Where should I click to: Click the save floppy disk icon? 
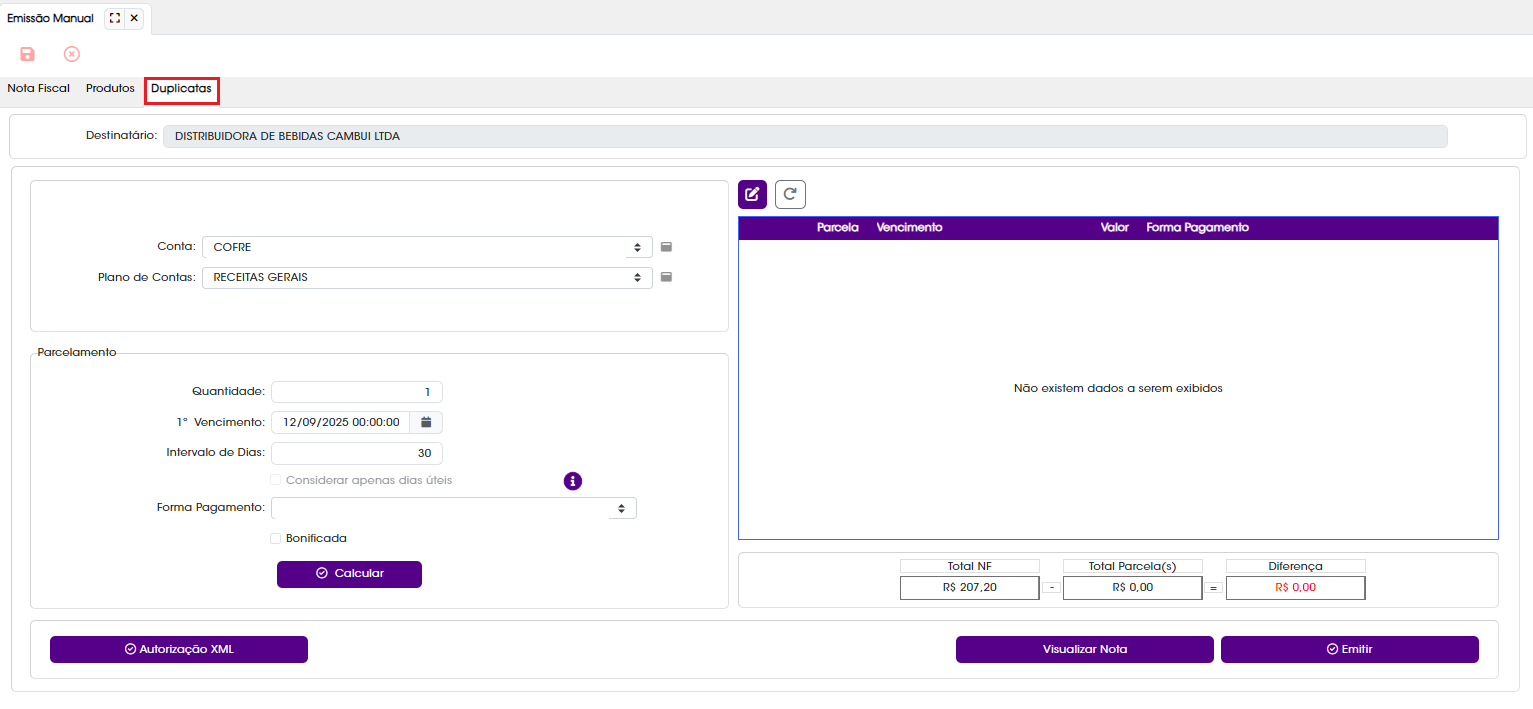pyautogui.click(x=28, y=54)
